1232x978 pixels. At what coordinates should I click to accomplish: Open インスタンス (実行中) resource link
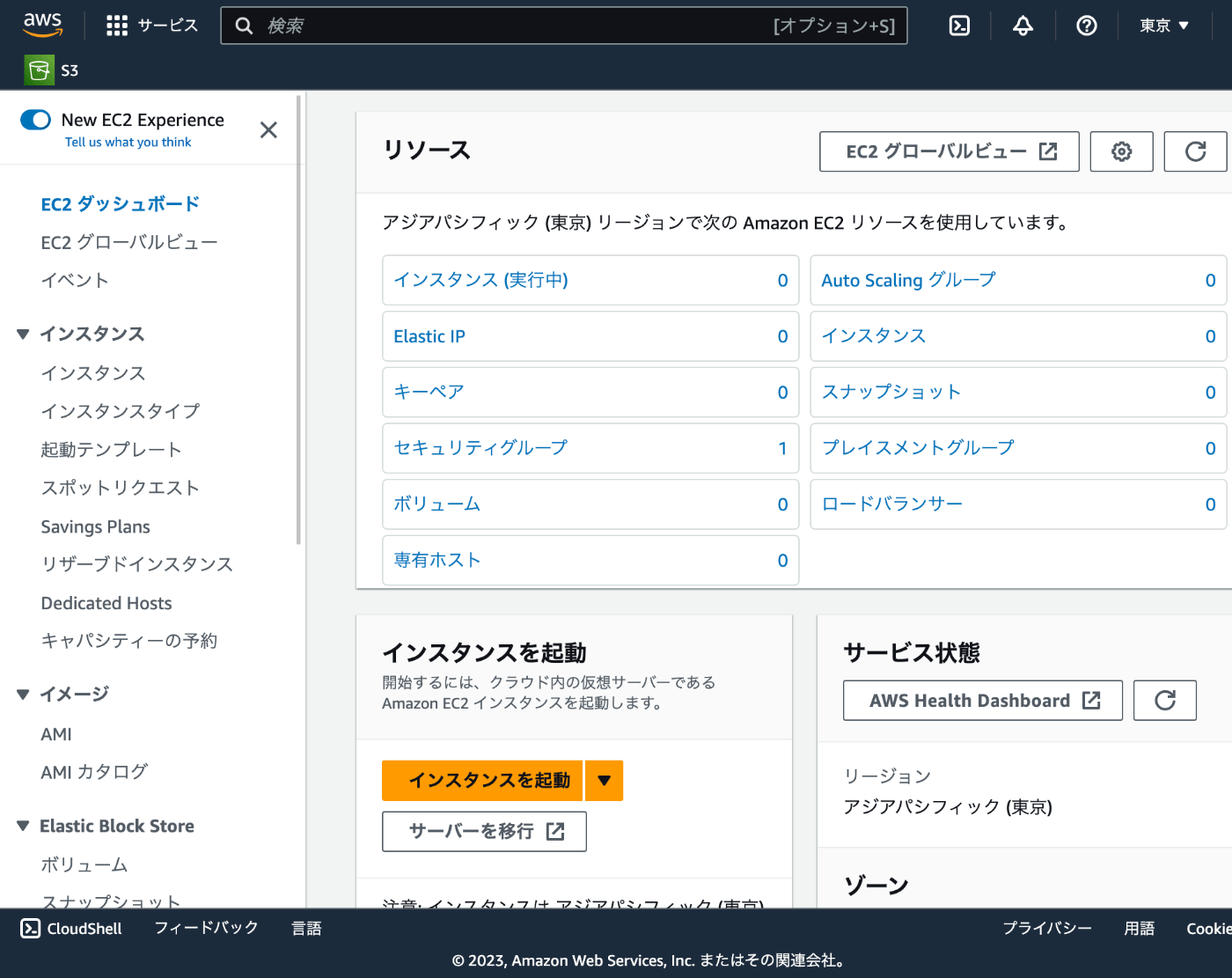pyautogui.click(x=481, y=280)
